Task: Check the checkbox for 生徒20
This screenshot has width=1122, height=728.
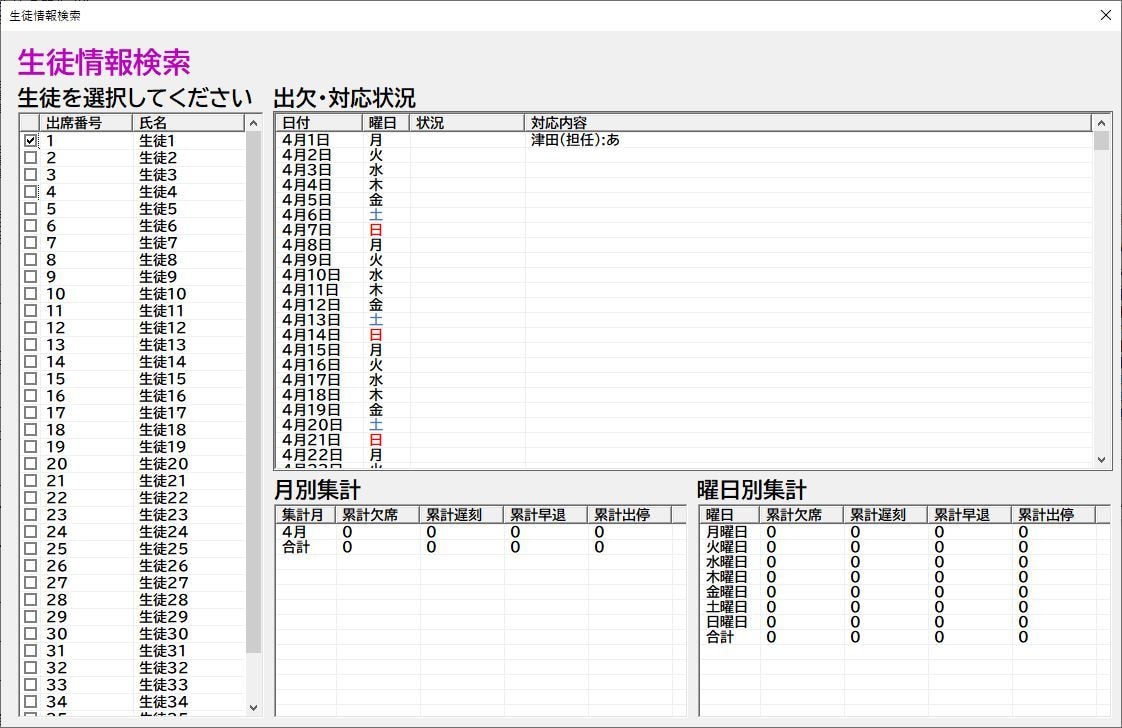Action: (30, 464)
